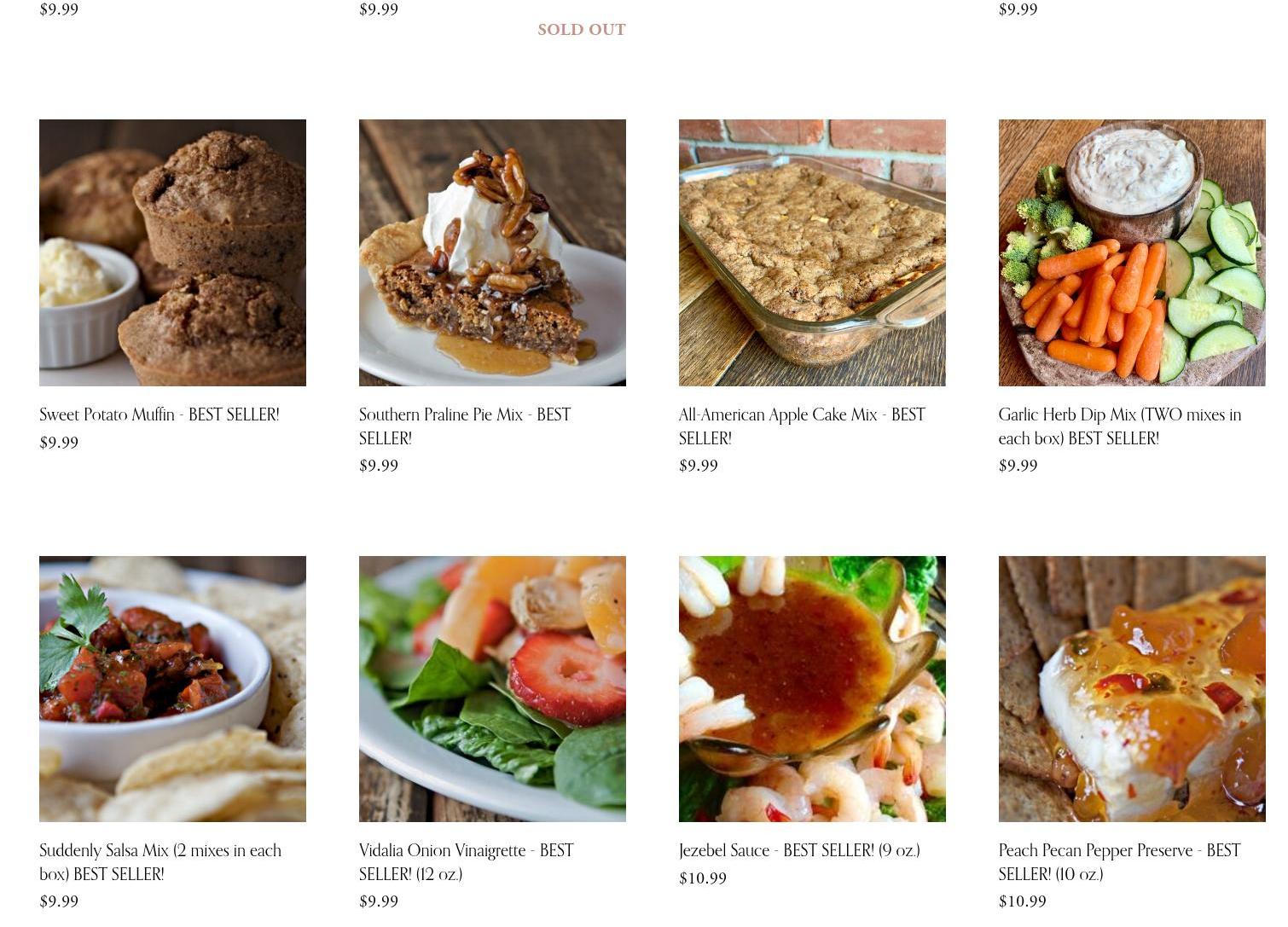Click All-American Apple Cake Mix title
Viewport: 1288px width, 927px height.
[802, 426]
